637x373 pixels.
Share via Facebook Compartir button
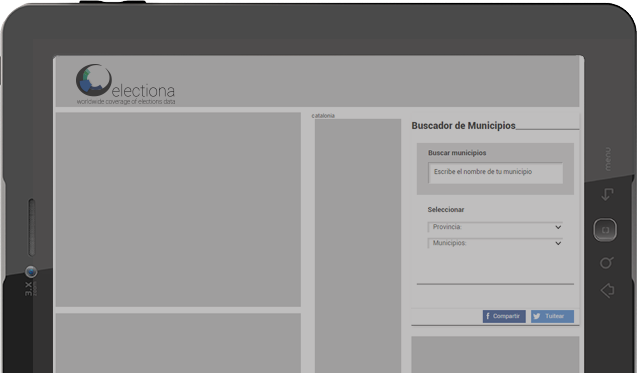click(x=504, y=316)
